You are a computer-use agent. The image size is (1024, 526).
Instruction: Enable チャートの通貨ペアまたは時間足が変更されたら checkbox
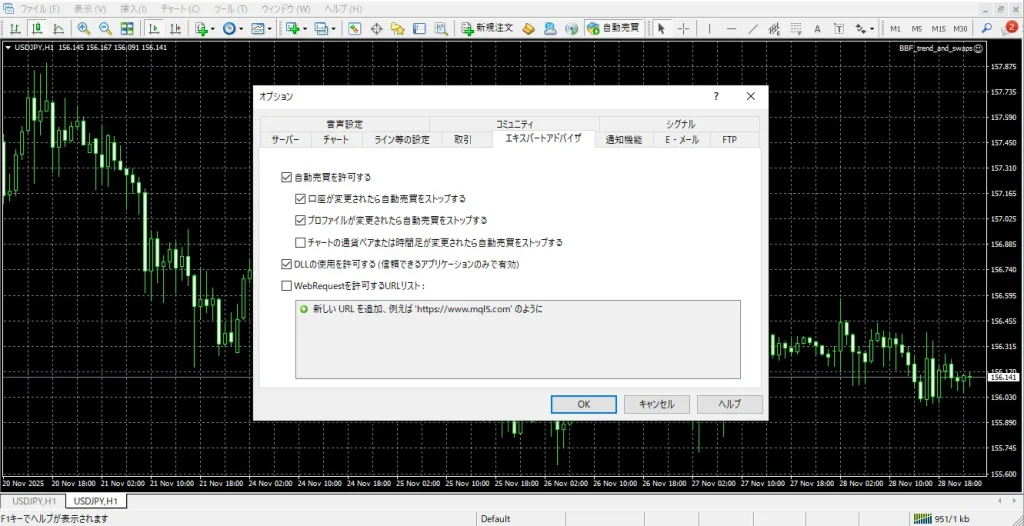point(300,242)
